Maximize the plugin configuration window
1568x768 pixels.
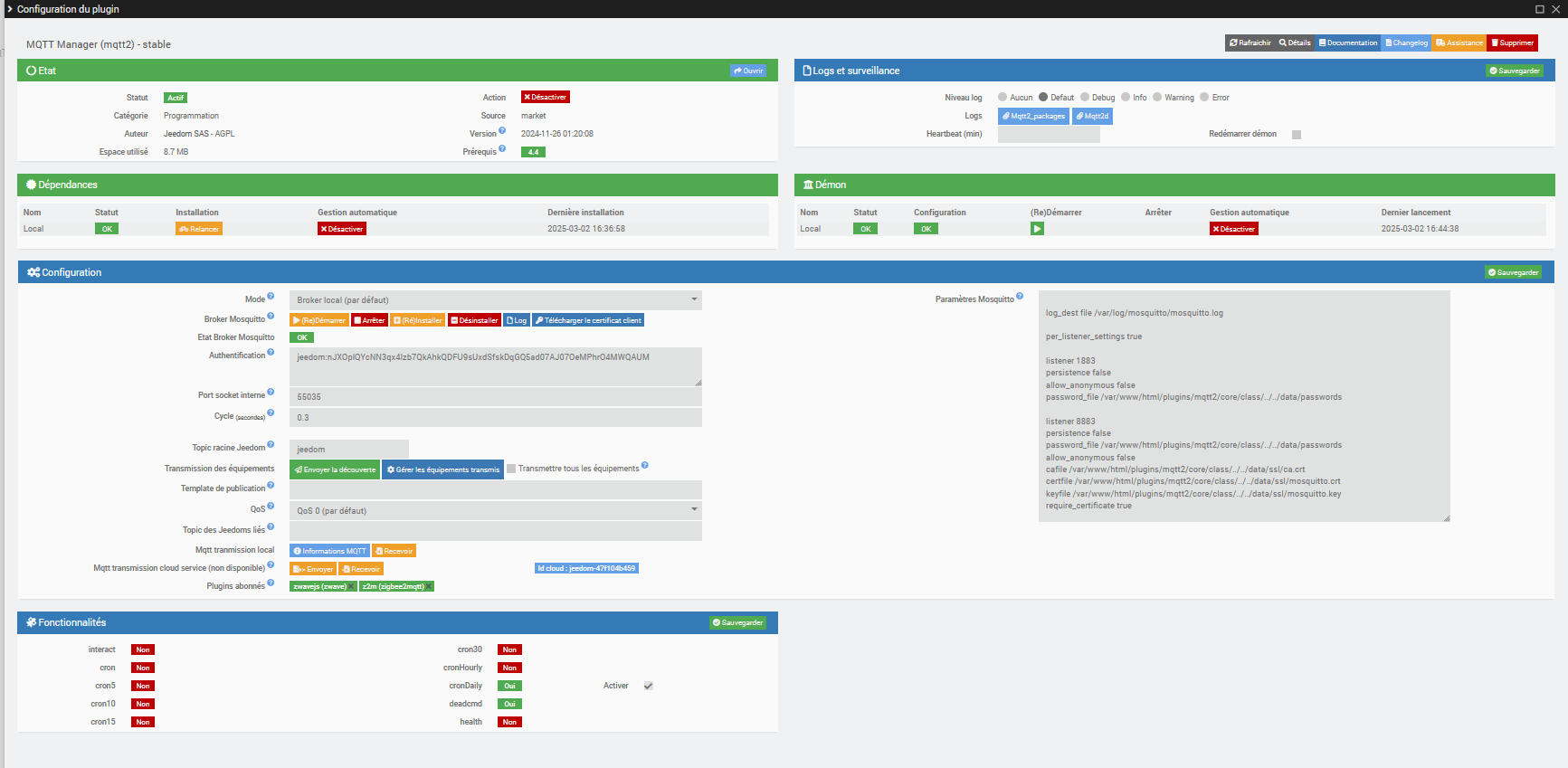coord(1540,9)
